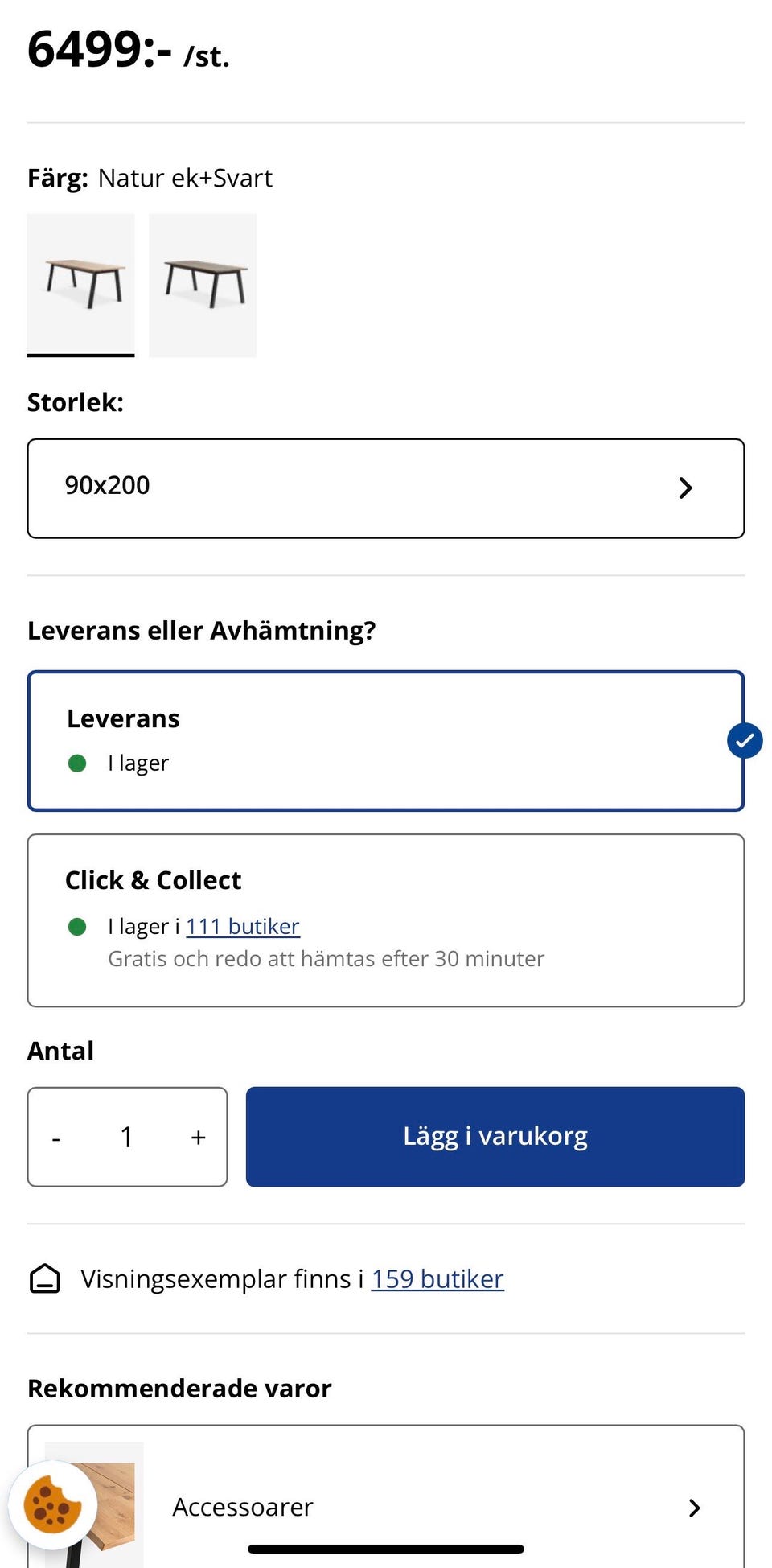Click the quantity number field
Image resolution: width=772 pixels, height=1568 pixels.
pyautogui.click(x=127, y=1138)
